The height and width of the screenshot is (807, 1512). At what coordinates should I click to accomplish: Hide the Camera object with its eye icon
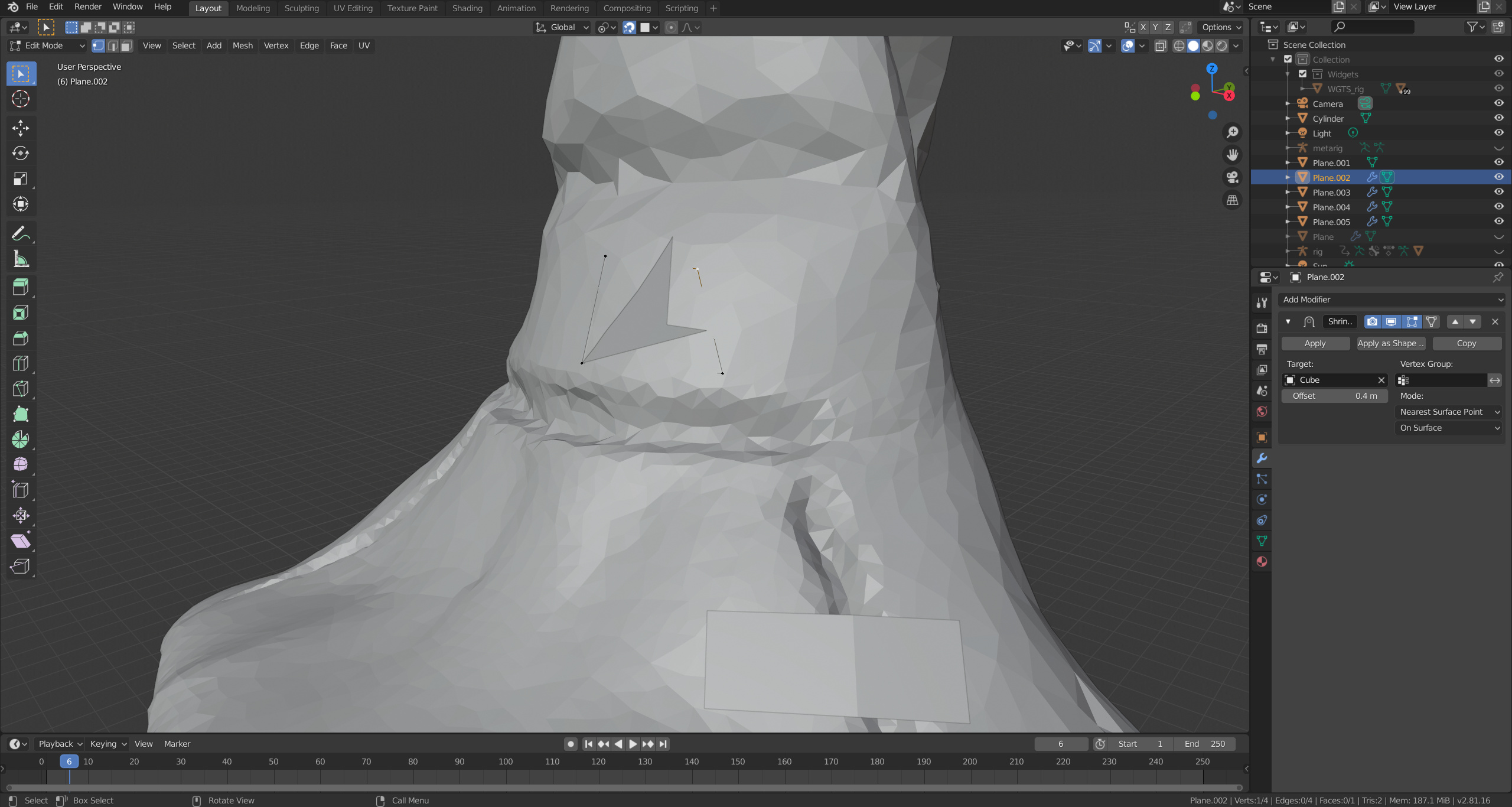1499,103
